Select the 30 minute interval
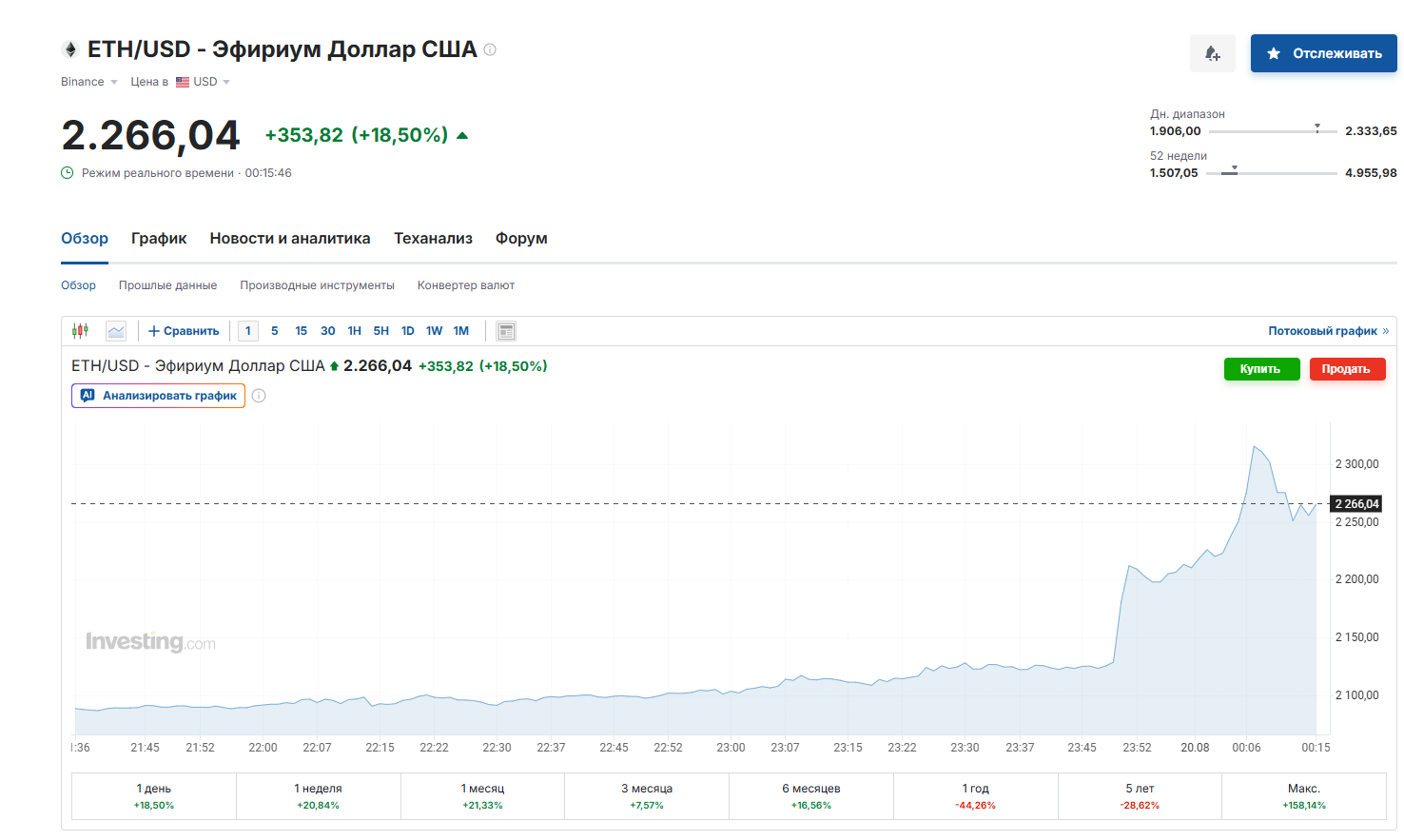Screen dimensions: 1404x840 tap(328, 331)
